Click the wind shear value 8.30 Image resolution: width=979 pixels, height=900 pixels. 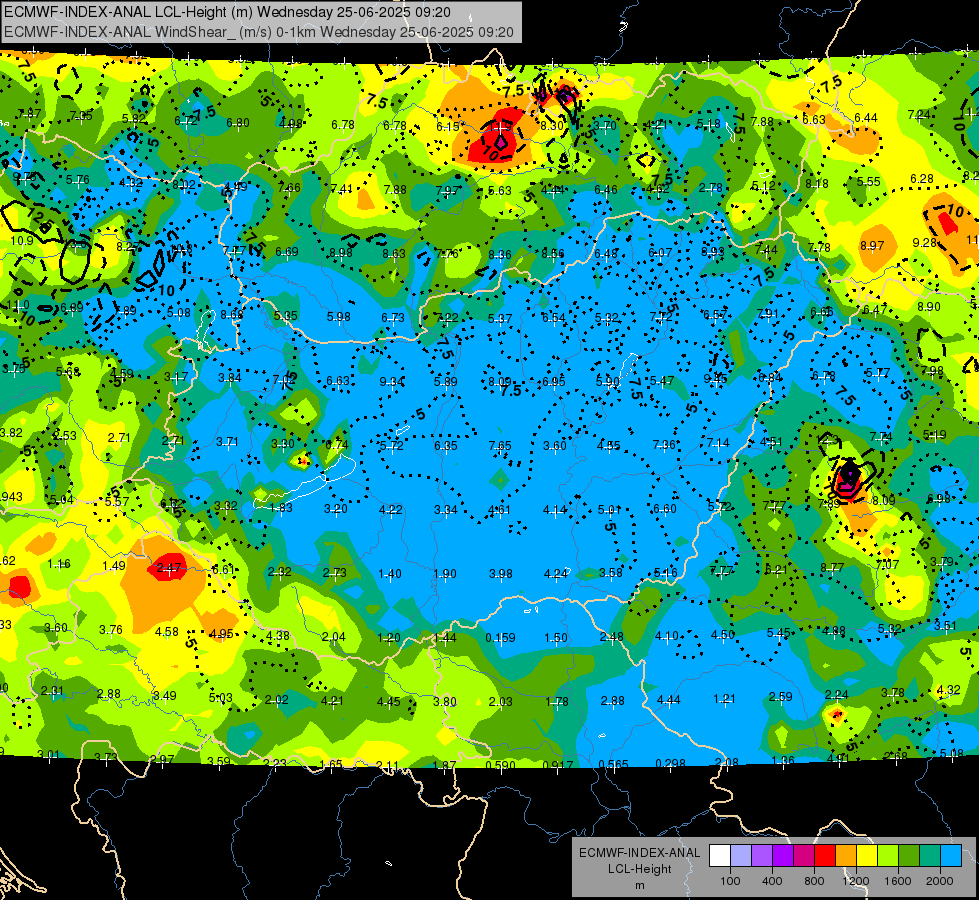552,126
